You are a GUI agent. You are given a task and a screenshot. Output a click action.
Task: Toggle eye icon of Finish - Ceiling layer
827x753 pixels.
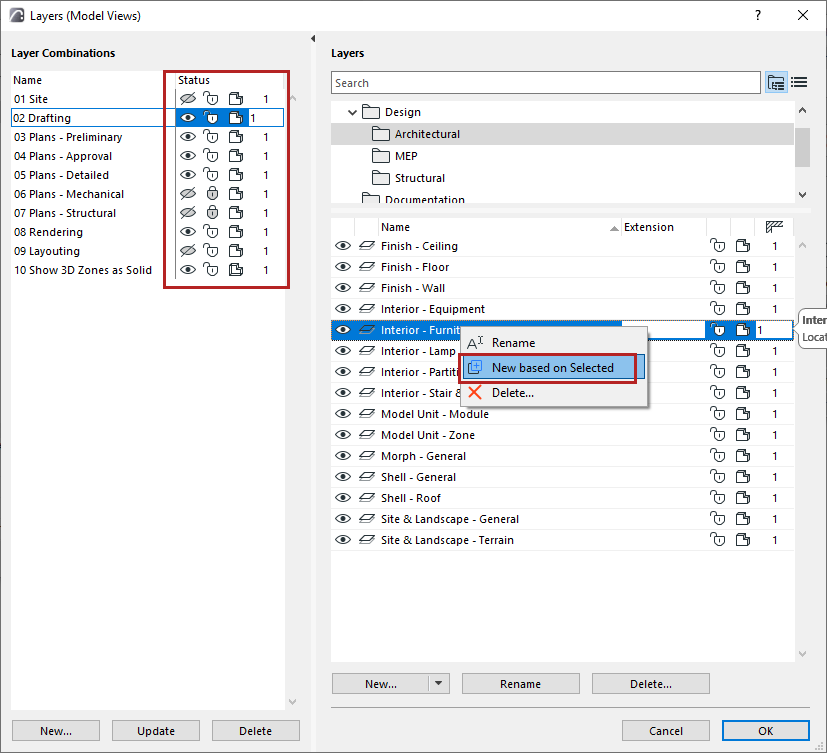click(343, 246)
